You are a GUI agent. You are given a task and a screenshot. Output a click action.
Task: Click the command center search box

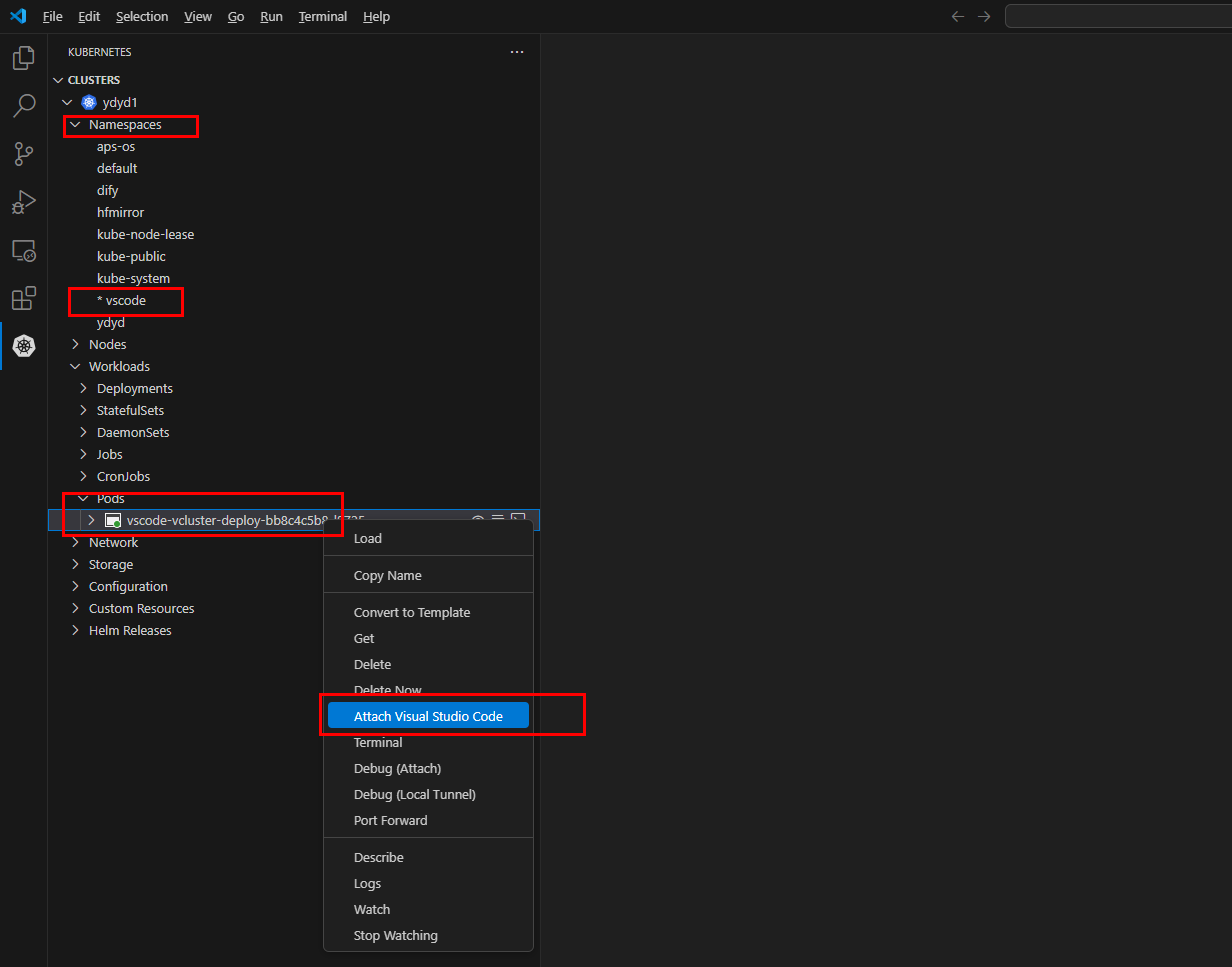[1118, 16]
